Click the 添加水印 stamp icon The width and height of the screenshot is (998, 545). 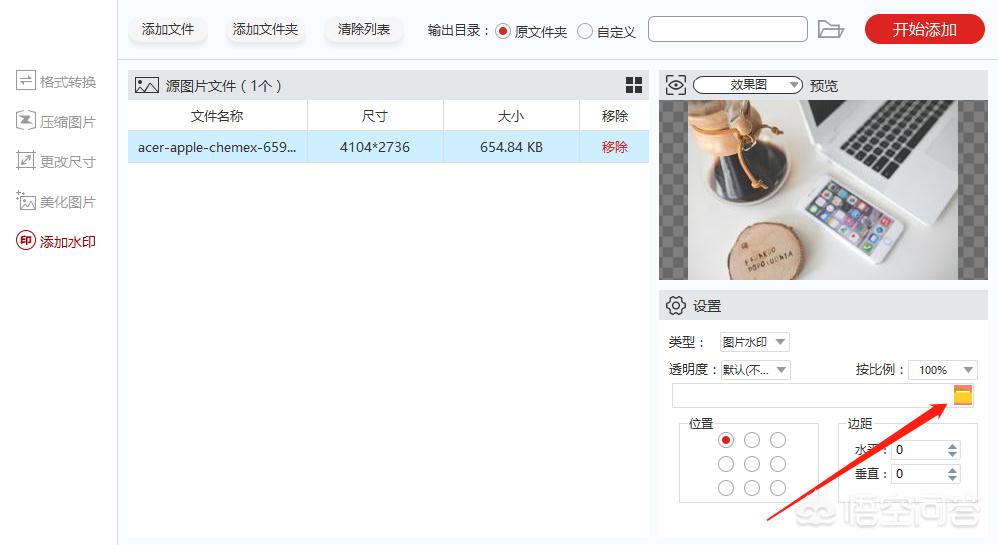[x=25, y=240]
